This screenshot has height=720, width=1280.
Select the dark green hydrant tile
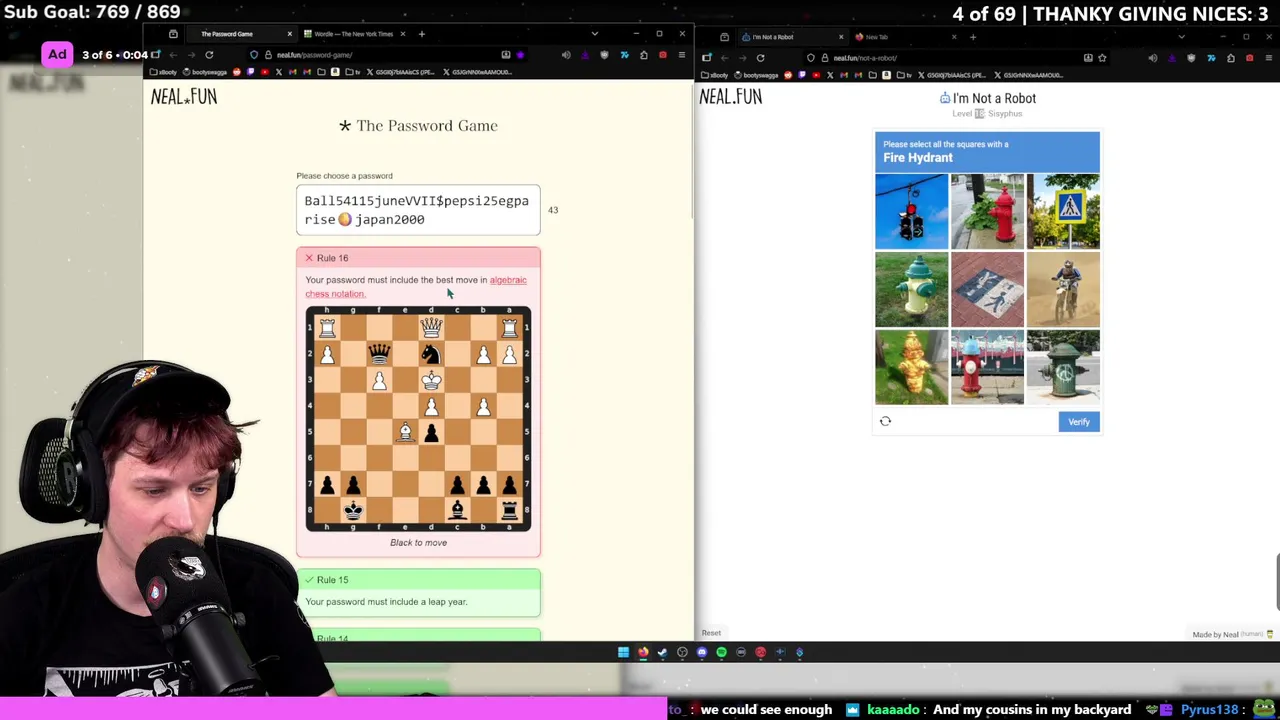[x=1063, y=367]
